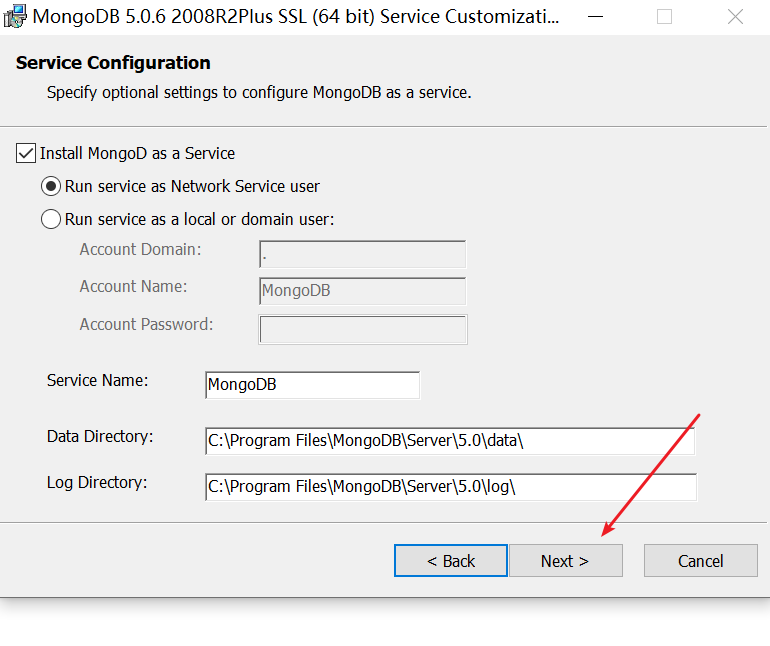Click the Service Configuration heading

click(x=113, y=63)
